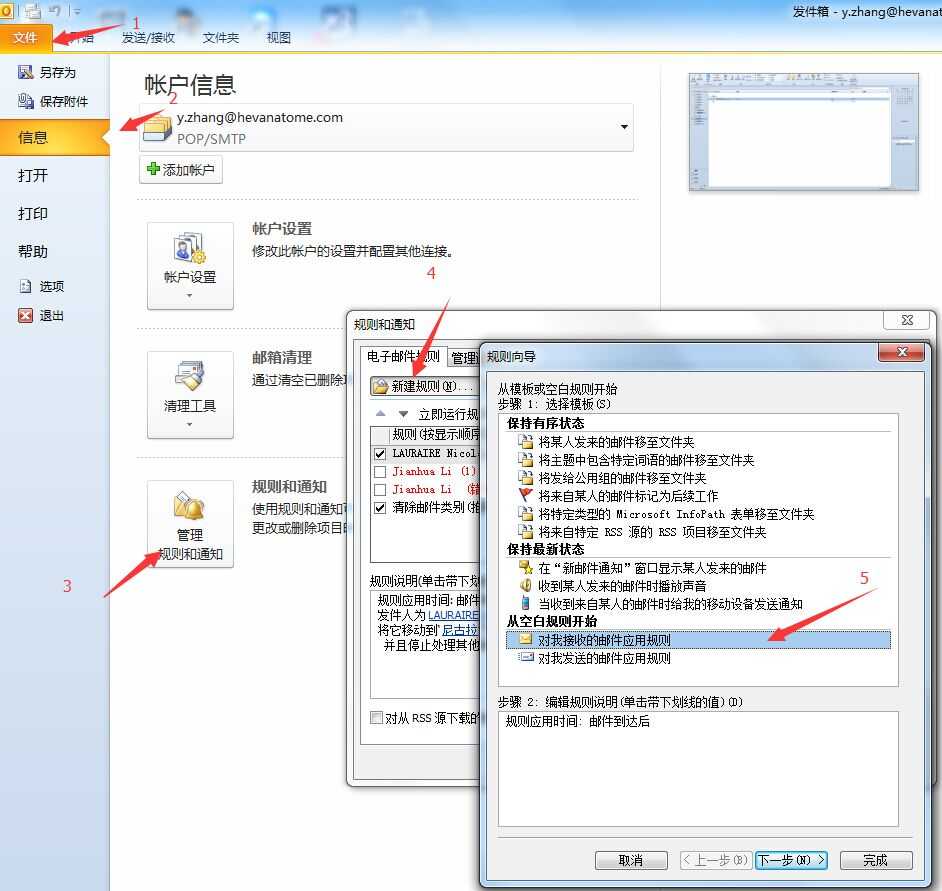This screenshot has width=942, height=891.
Task: Switch to the 电子邮件规则 tab
Action: [x=404, y=356]
